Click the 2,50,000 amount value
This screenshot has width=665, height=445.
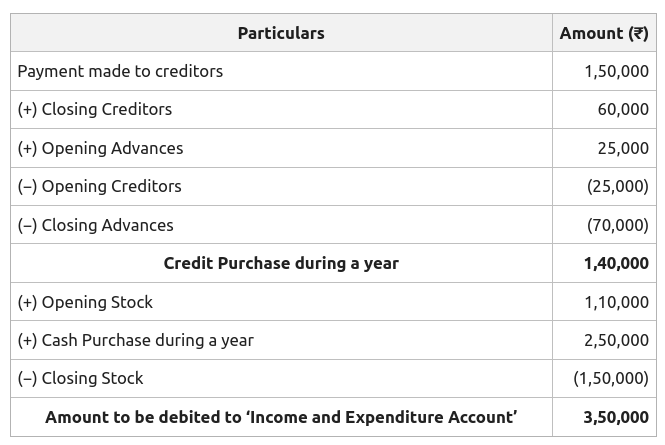(x=616, y=340)
